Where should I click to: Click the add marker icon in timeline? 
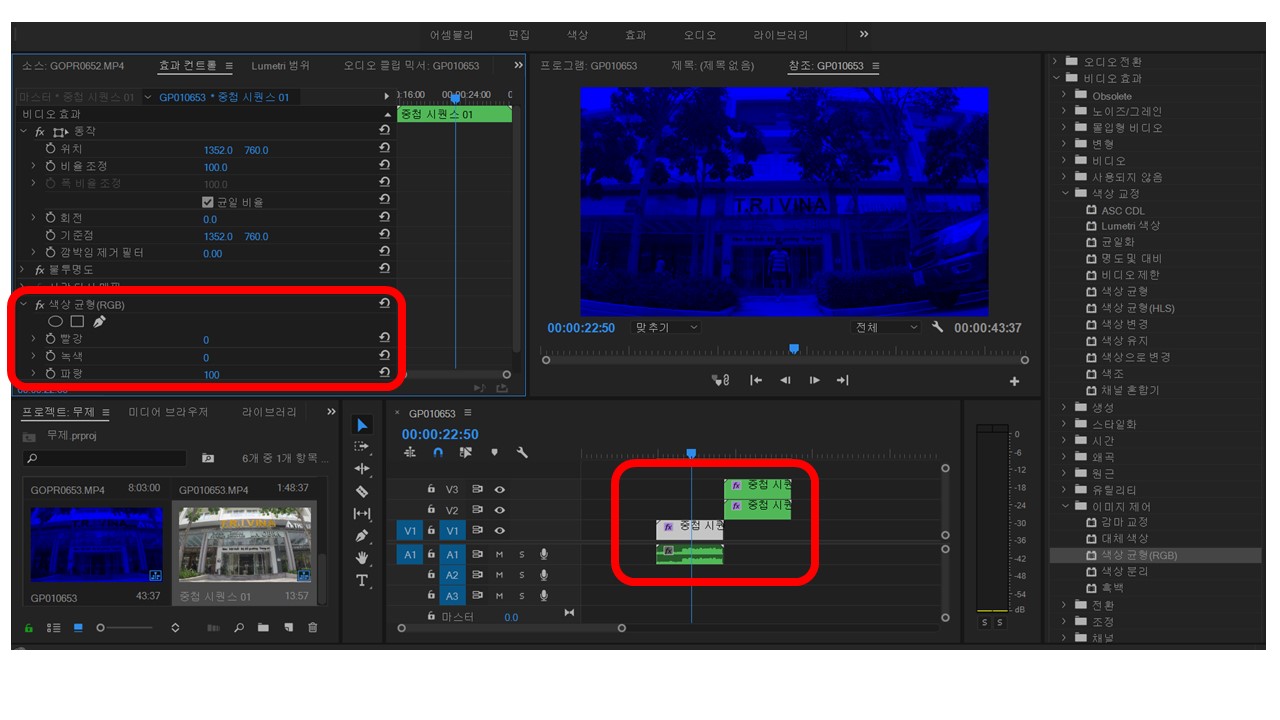[x=494, y=452]
